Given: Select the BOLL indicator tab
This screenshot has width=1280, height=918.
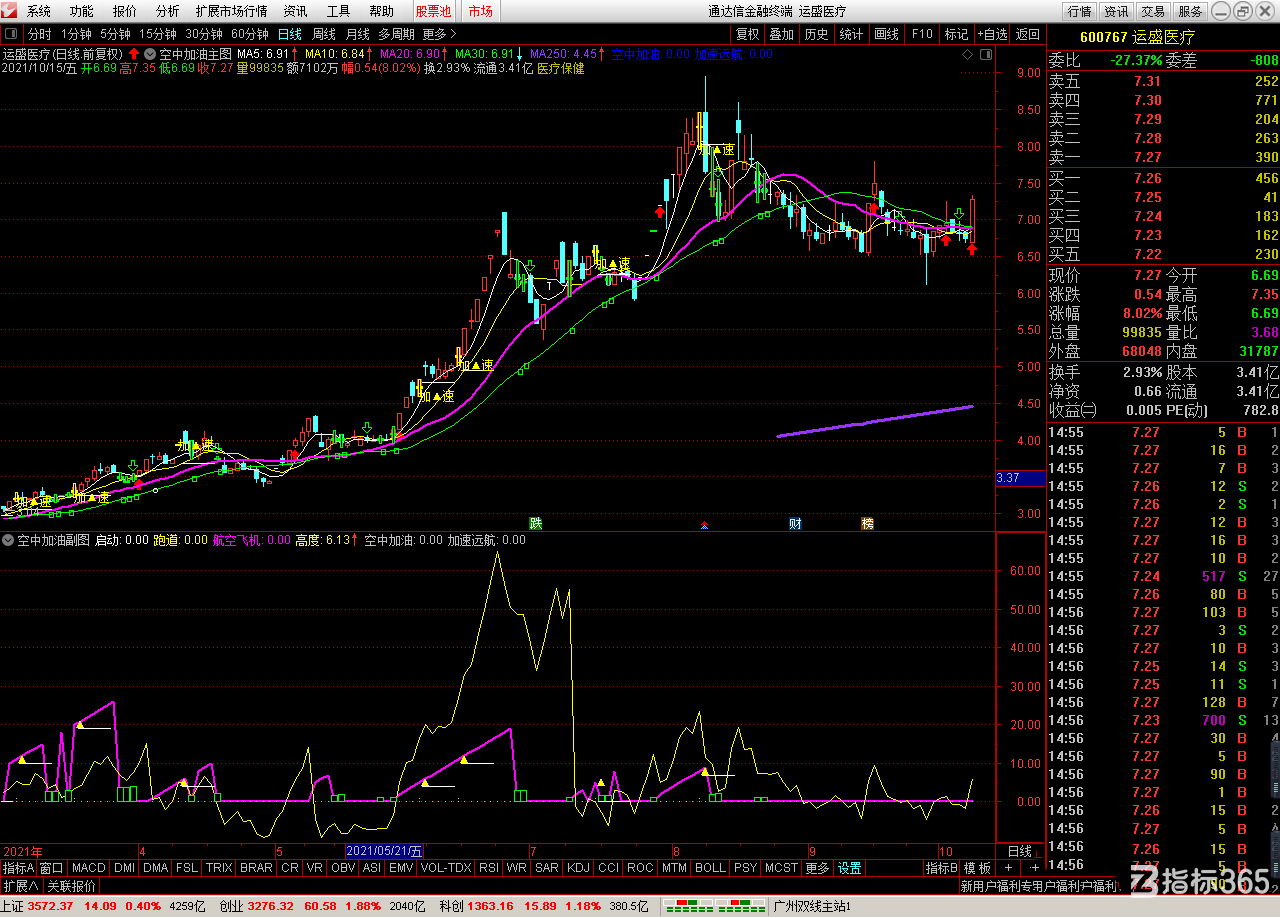Looking at the screenshot, I should click(x=710, y=868).
